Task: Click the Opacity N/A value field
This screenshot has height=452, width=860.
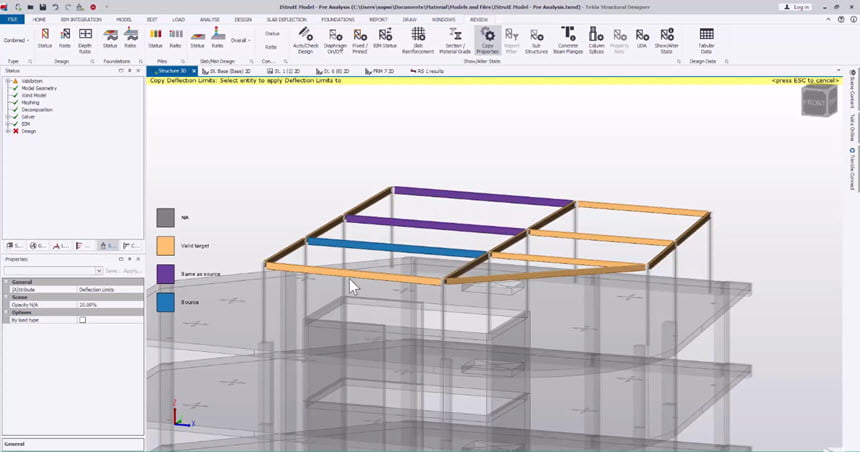Action: click(x=110, y=304)
